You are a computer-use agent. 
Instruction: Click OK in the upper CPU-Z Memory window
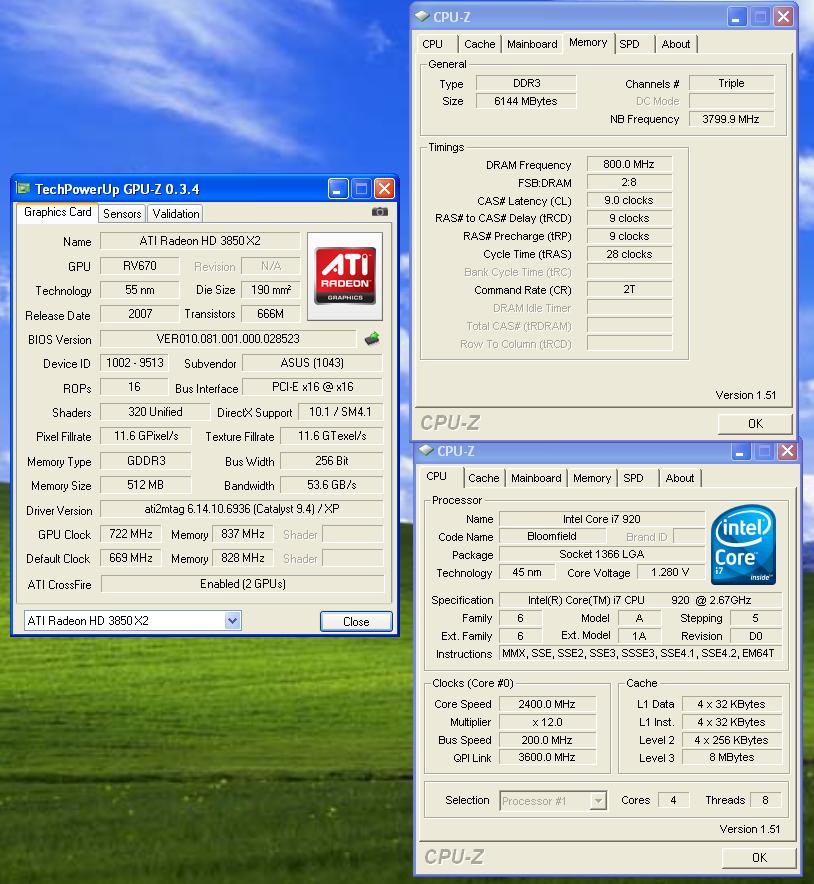pos(755,424)
